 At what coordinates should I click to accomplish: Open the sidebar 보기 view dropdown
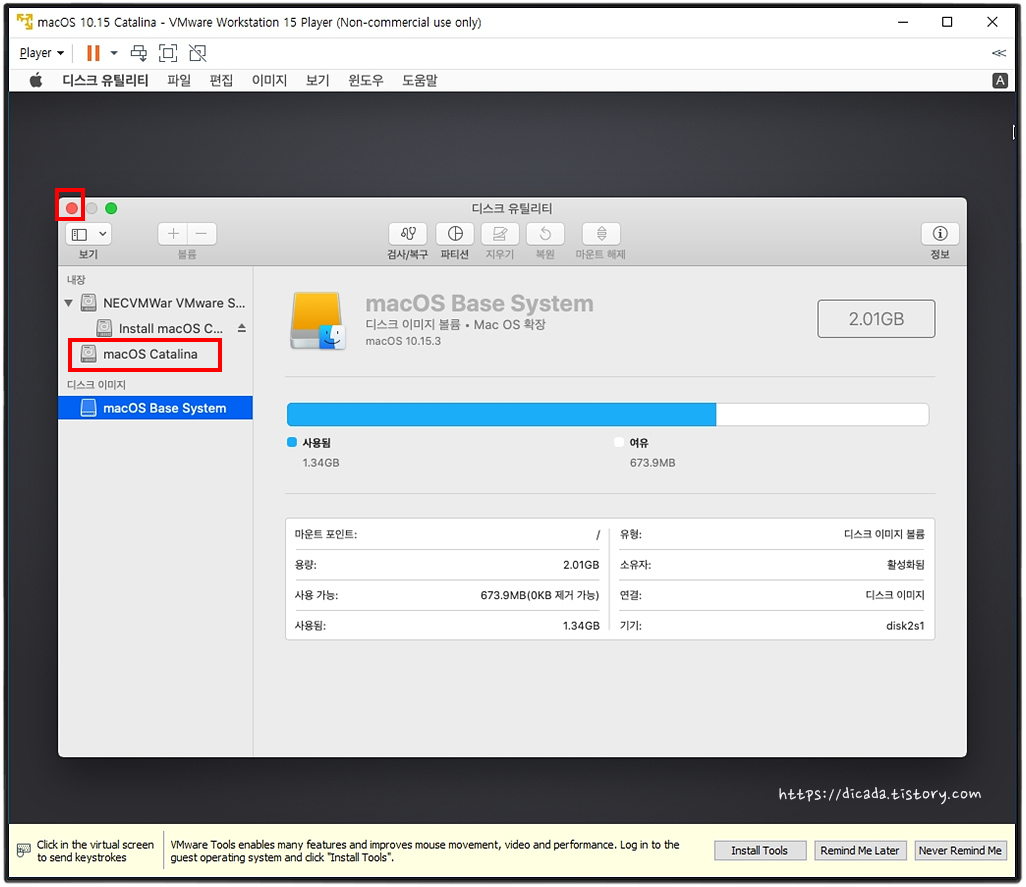pos(88,234)
